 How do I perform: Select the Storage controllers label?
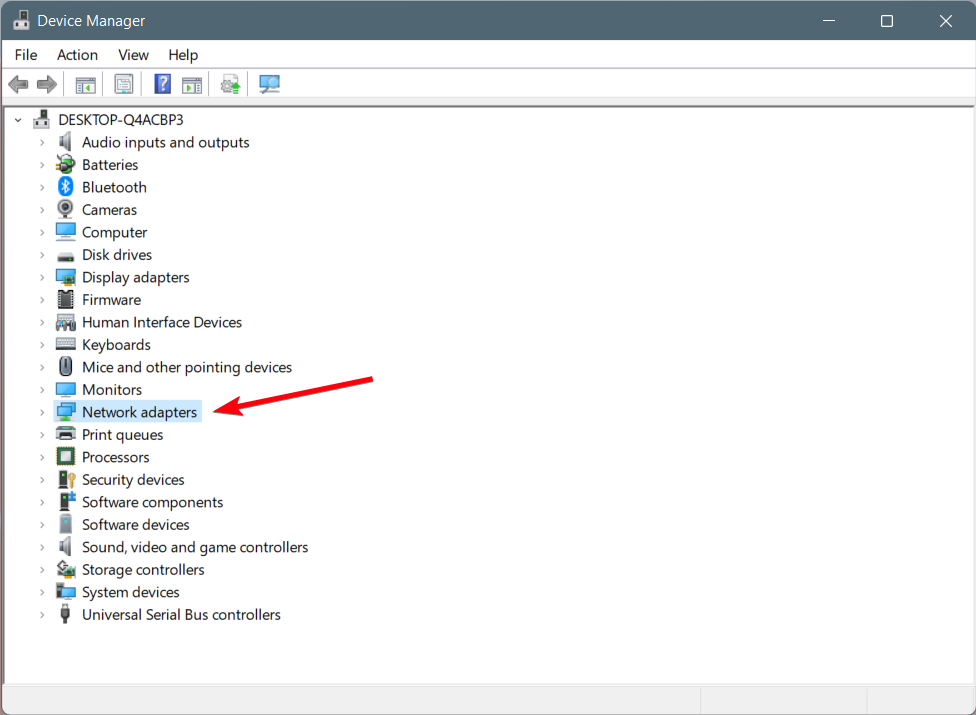143,569
